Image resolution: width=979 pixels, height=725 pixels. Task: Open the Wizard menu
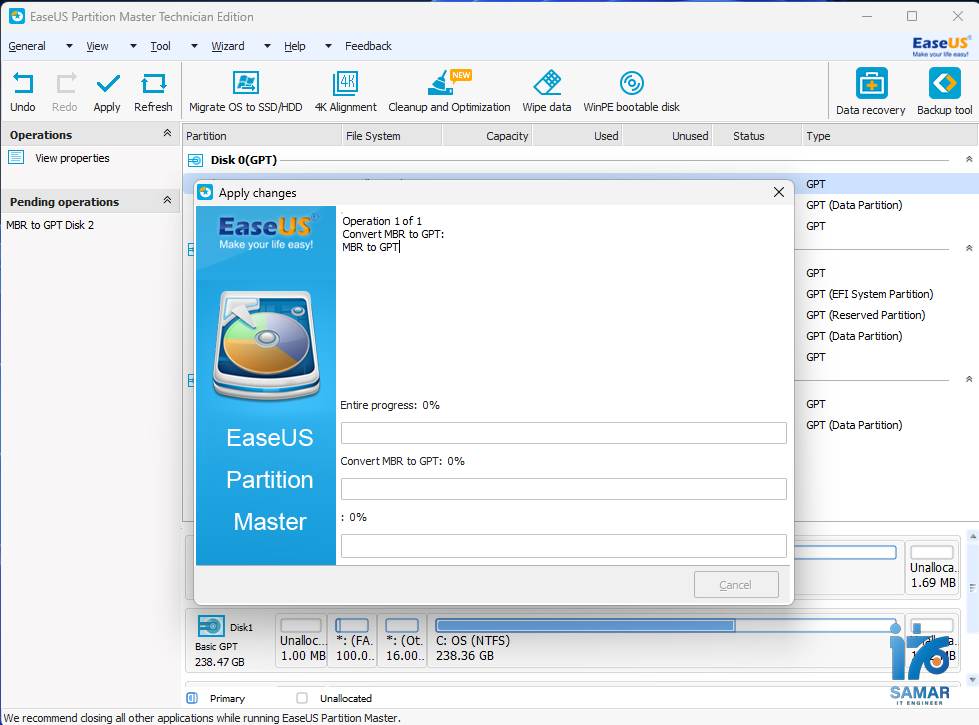click(x=228, y=46)
